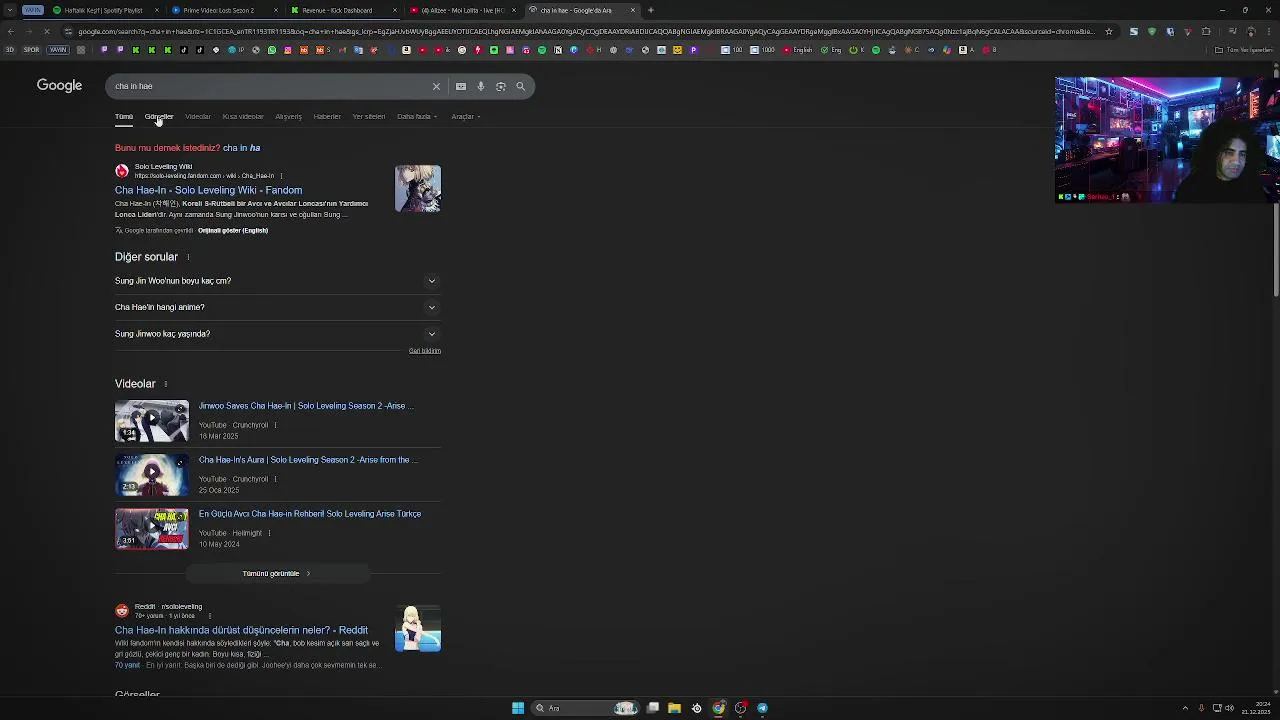Stop loading the page in the browser
The width and height of the screenshot is (1280, 720).
tap(46, 31)
